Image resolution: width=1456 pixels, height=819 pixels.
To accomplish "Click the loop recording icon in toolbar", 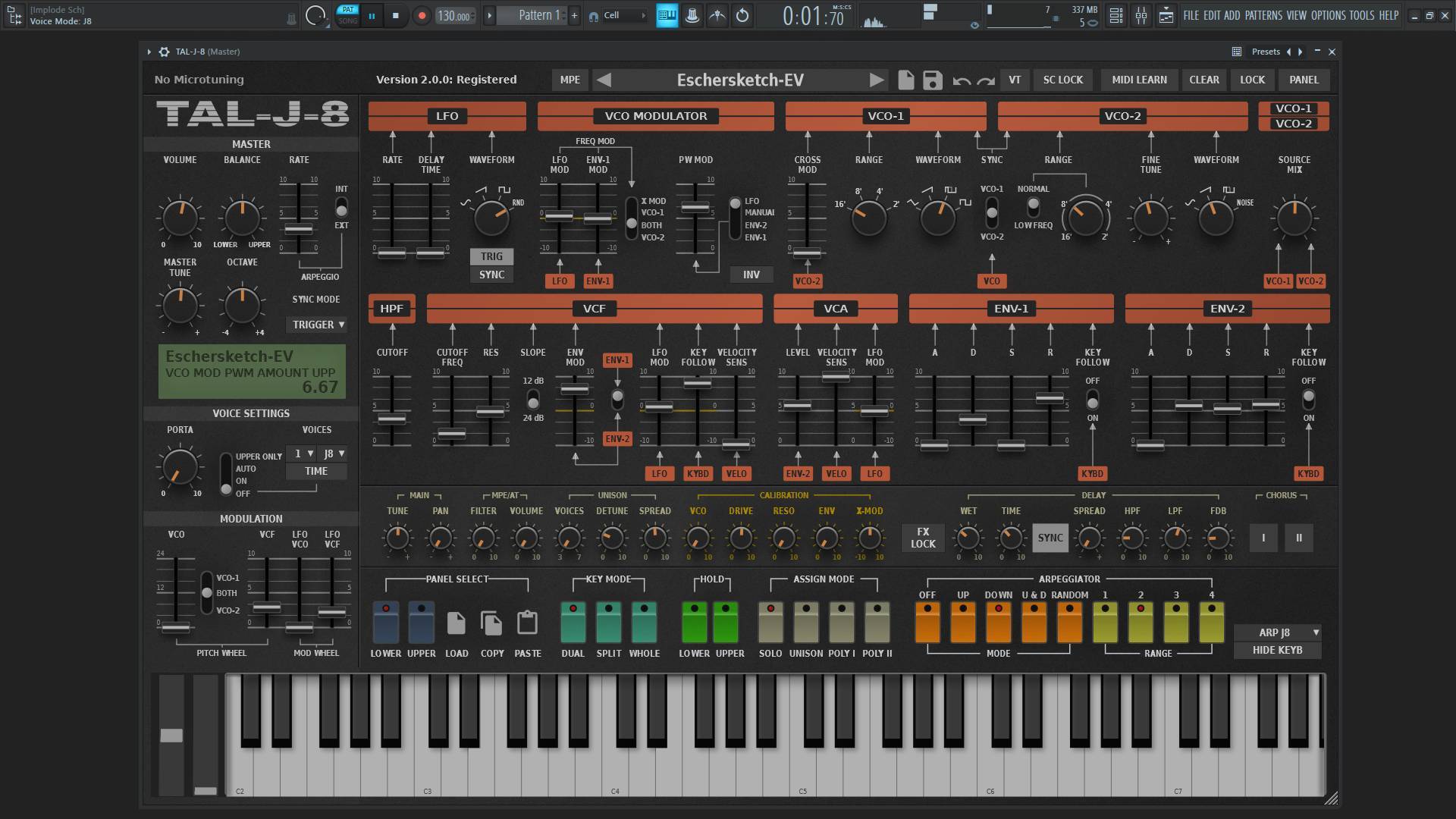I will pyautogui.click(x=742, y=15).
